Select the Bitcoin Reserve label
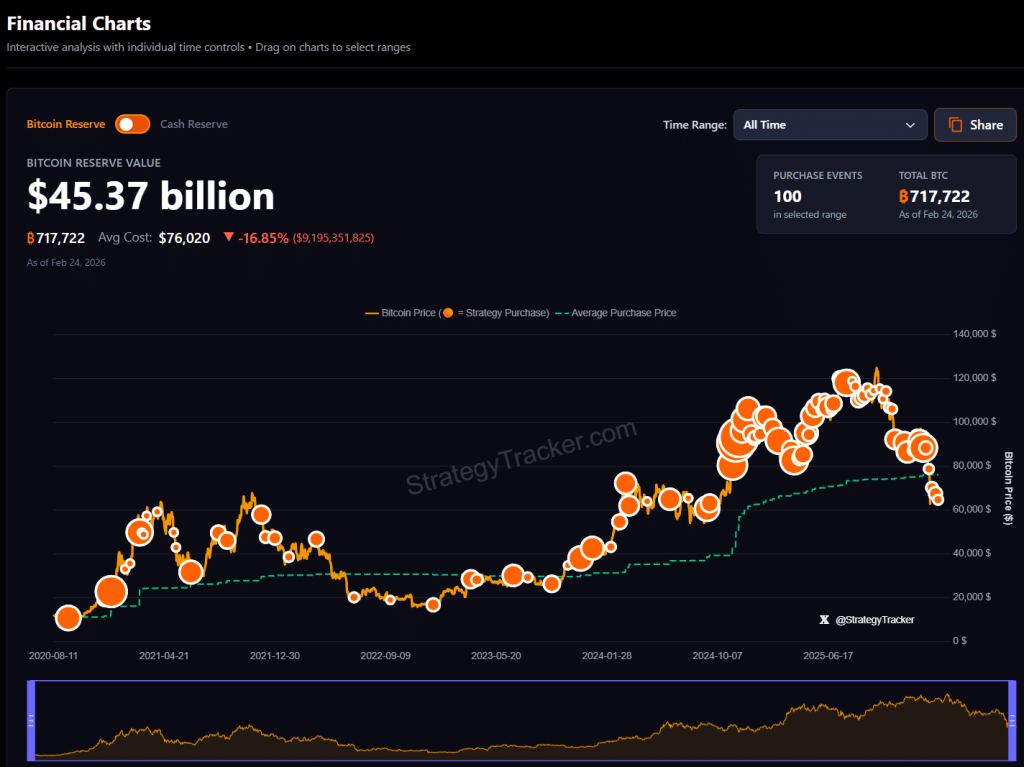 point(66,124)
